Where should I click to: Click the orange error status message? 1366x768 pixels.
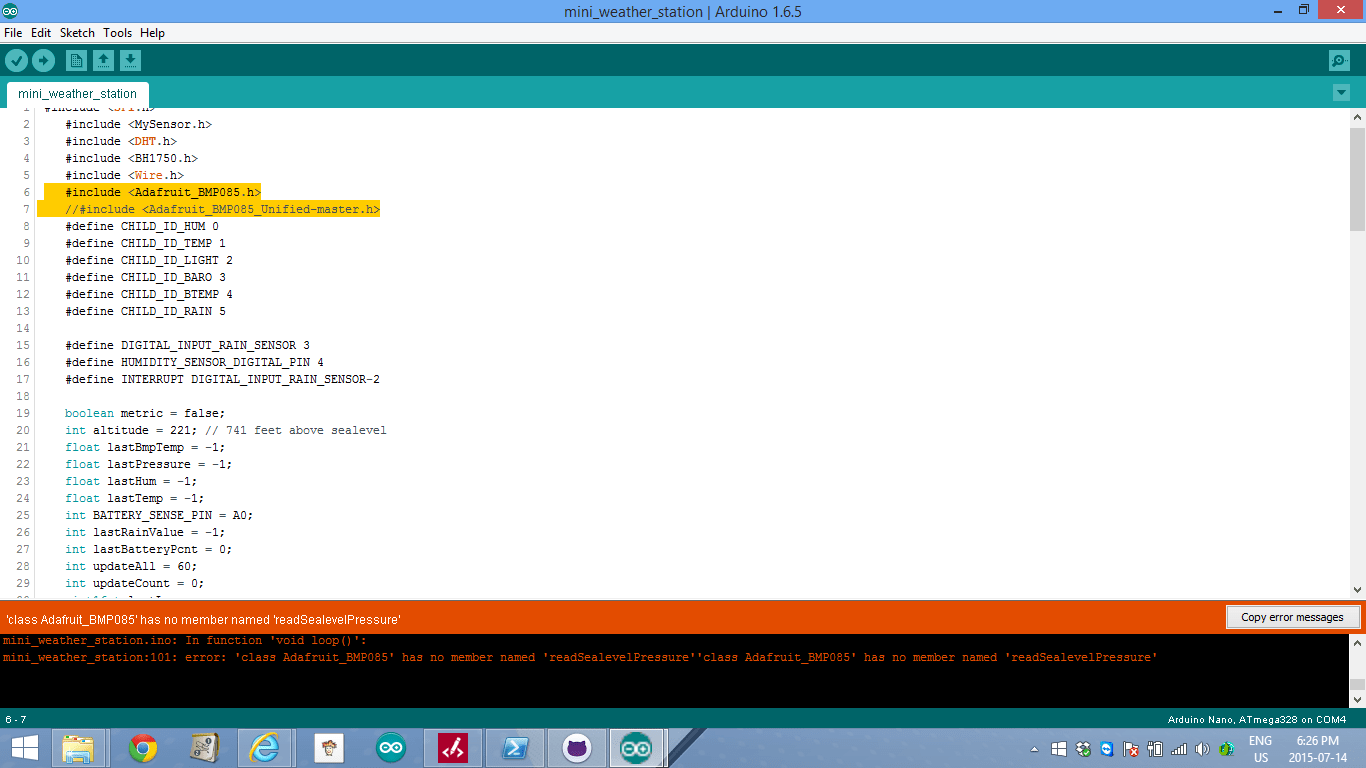[x=203, y=620]
